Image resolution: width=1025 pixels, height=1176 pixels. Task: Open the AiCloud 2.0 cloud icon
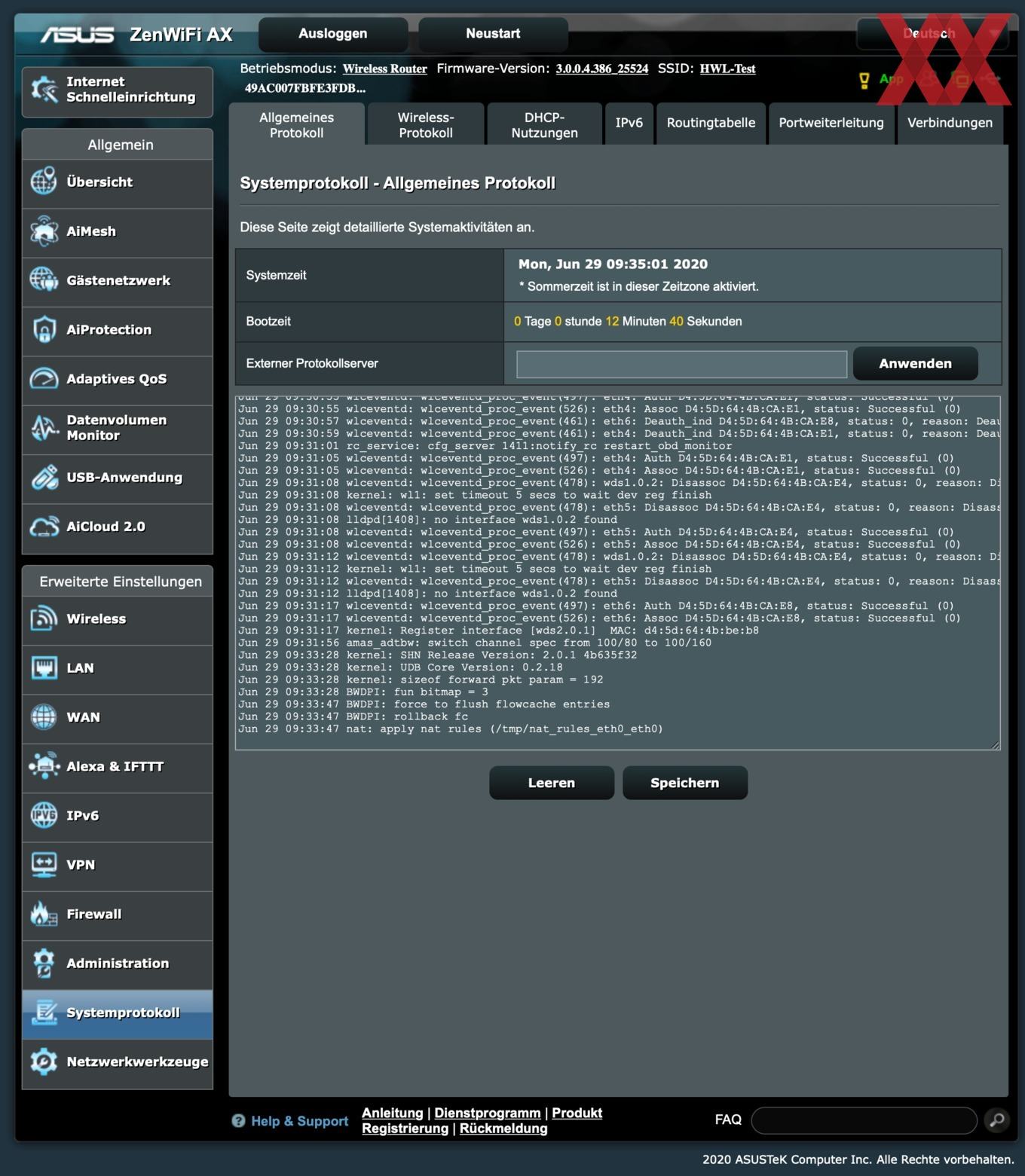tap(44, 526)
